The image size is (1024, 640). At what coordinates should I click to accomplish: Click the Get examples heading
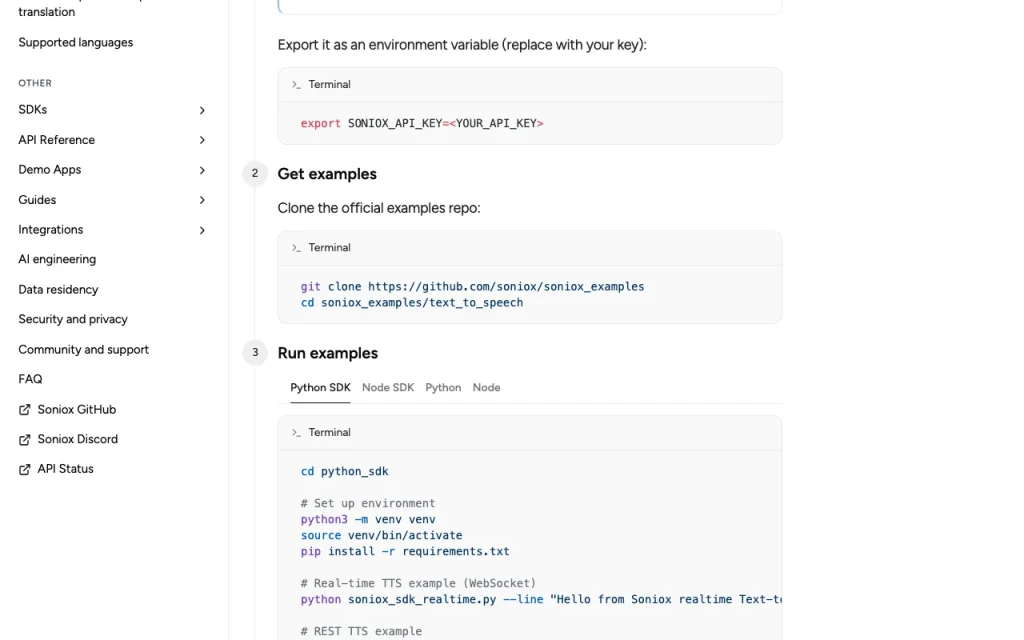327,174
